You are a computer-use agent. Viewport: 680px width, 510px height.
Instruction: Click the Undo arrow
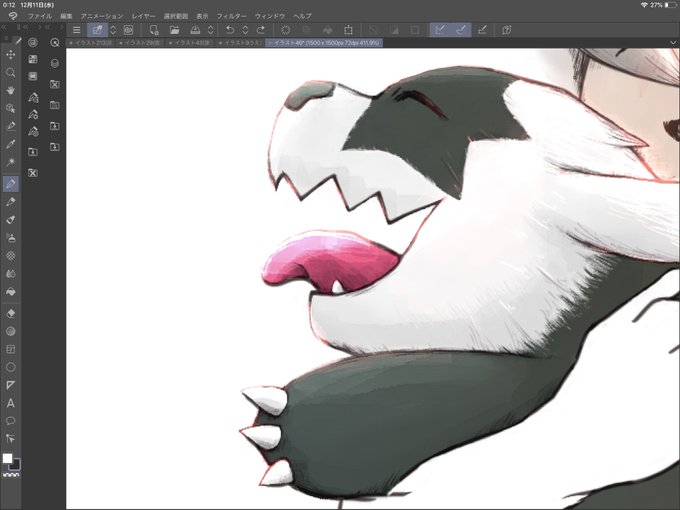point(230,30)
